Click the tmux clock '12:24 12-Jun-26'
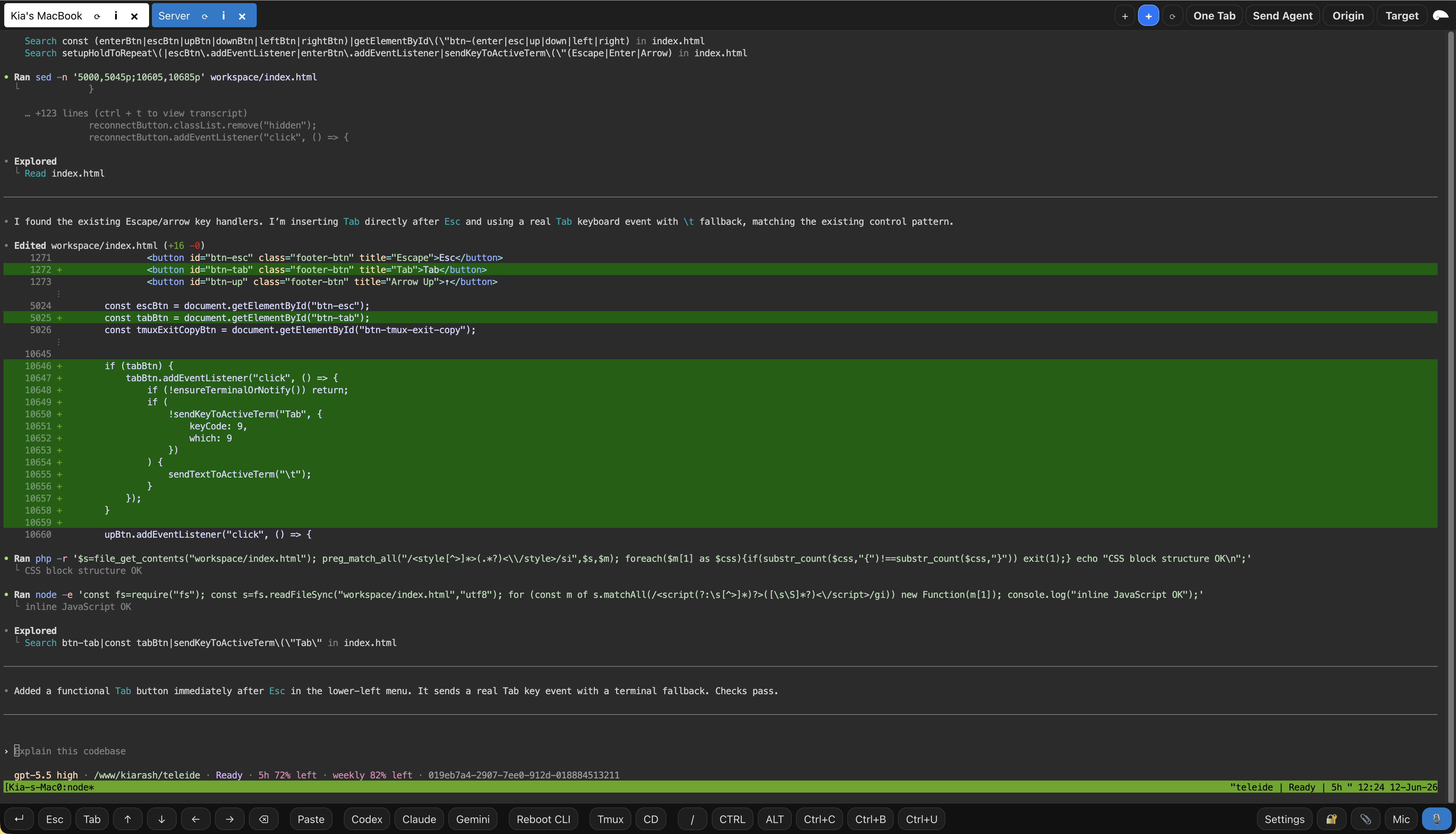 tap(1397, 787)
